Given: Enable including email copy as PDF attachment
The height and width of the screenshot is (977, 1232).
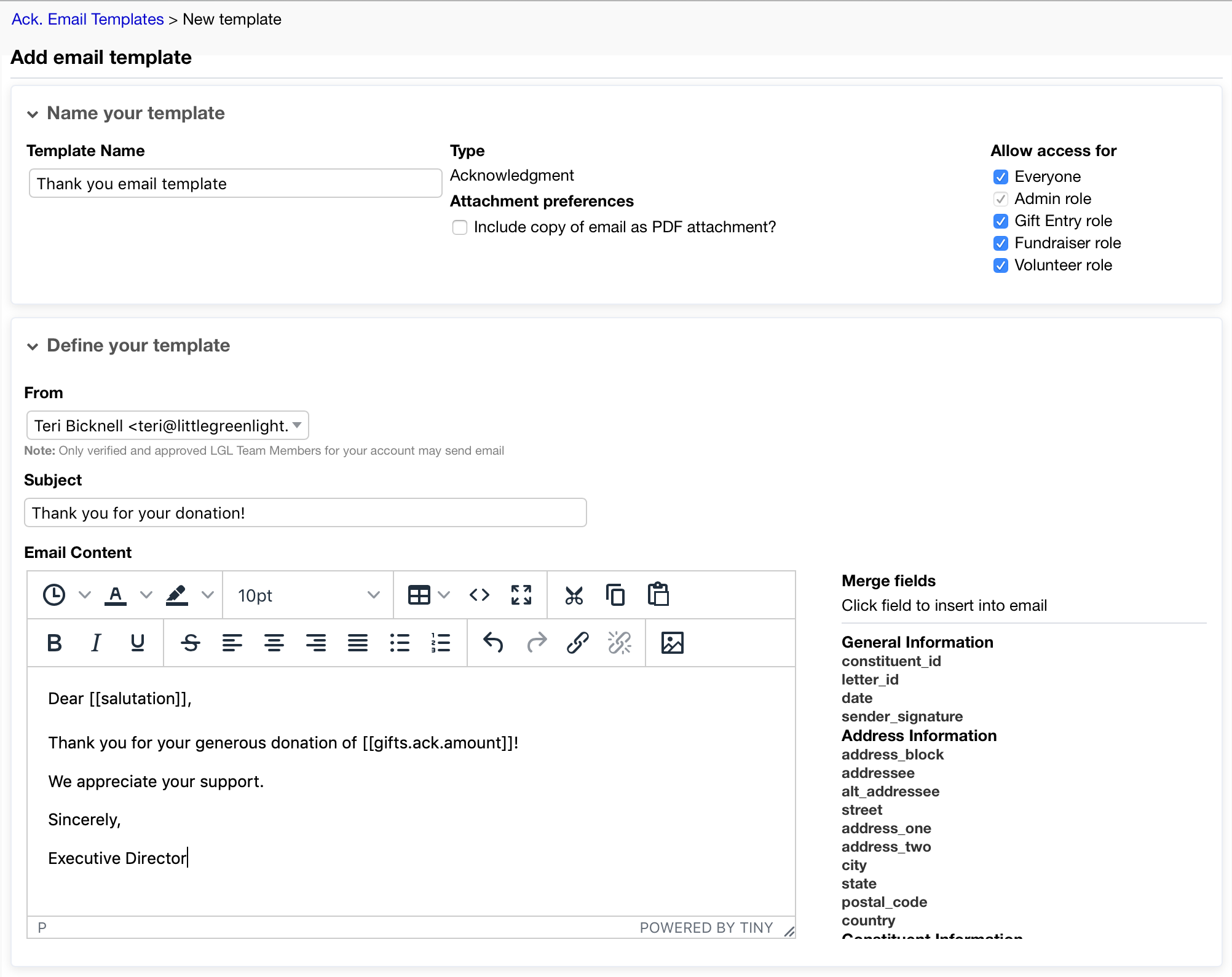Looking at the screenshot, I should tap(459, 227).
